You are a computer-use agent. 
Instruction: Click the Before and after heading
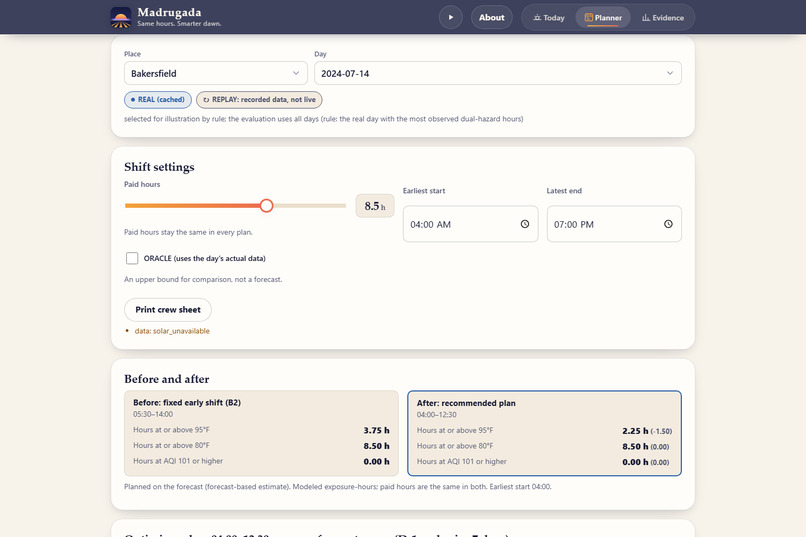(x=167, y=379)
